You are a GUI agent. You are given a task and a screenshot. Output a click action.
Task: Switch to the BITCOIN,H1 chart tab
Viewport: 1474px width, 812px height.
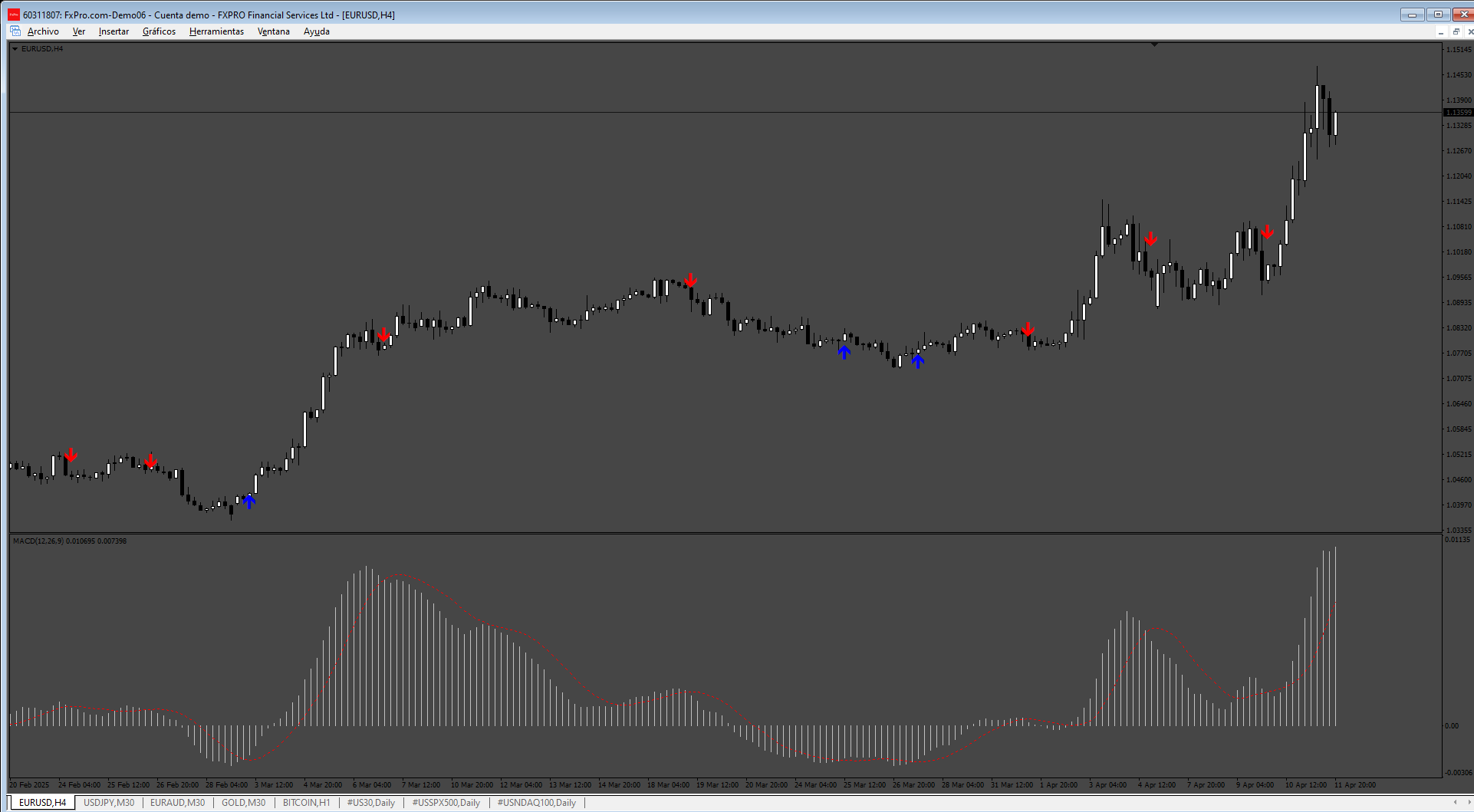[307, 803]
